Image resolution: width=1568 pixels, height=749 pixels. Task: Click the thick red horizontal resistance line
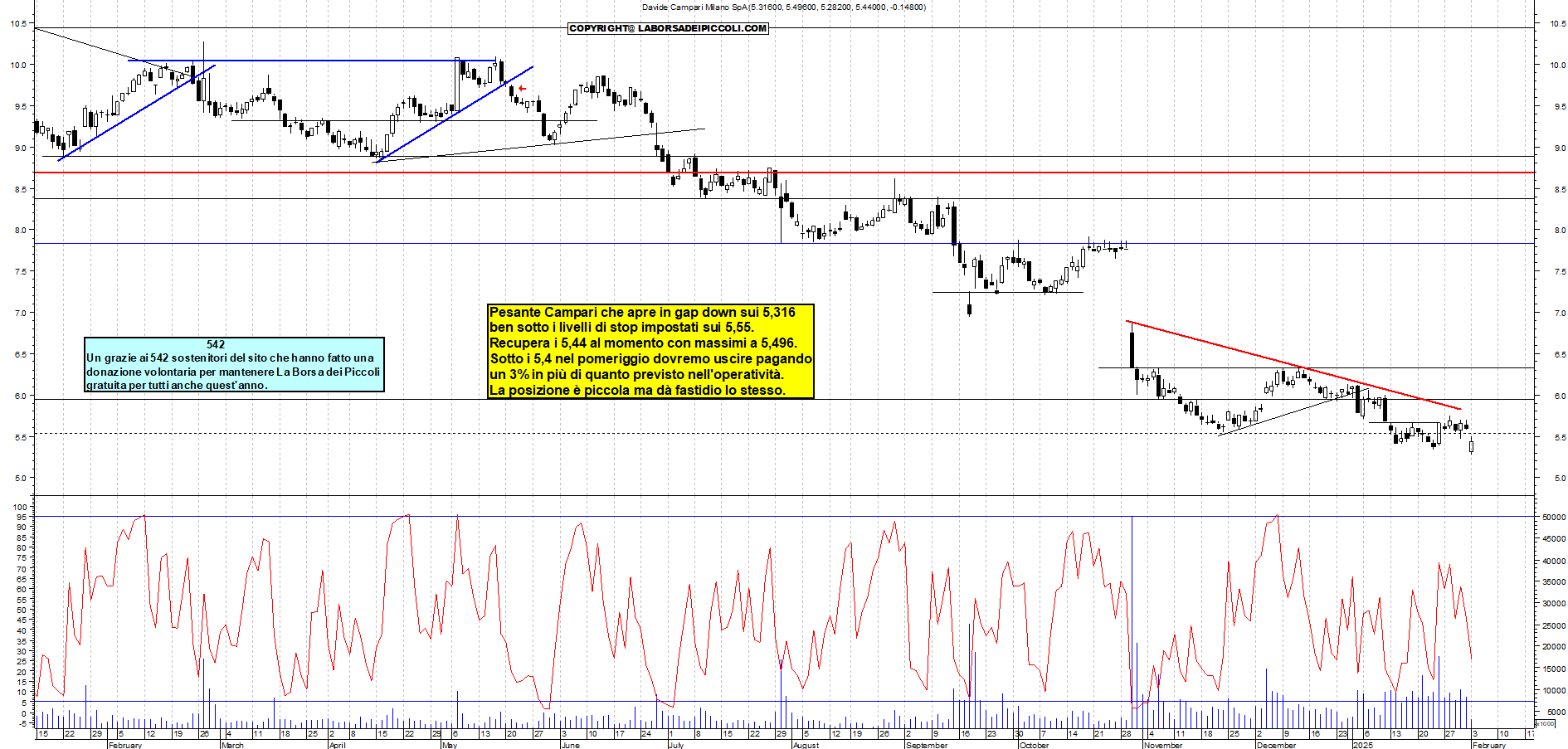784,173
